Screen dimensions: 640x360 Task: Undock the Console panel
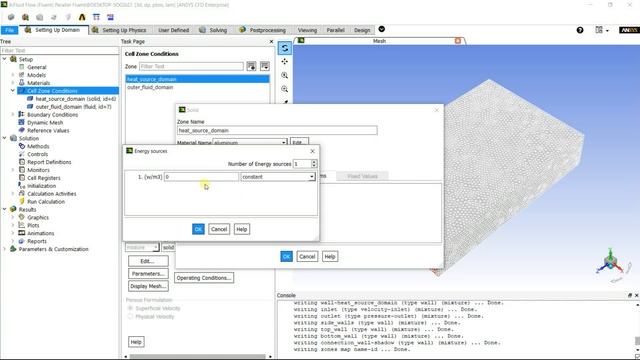coord(630,295)
